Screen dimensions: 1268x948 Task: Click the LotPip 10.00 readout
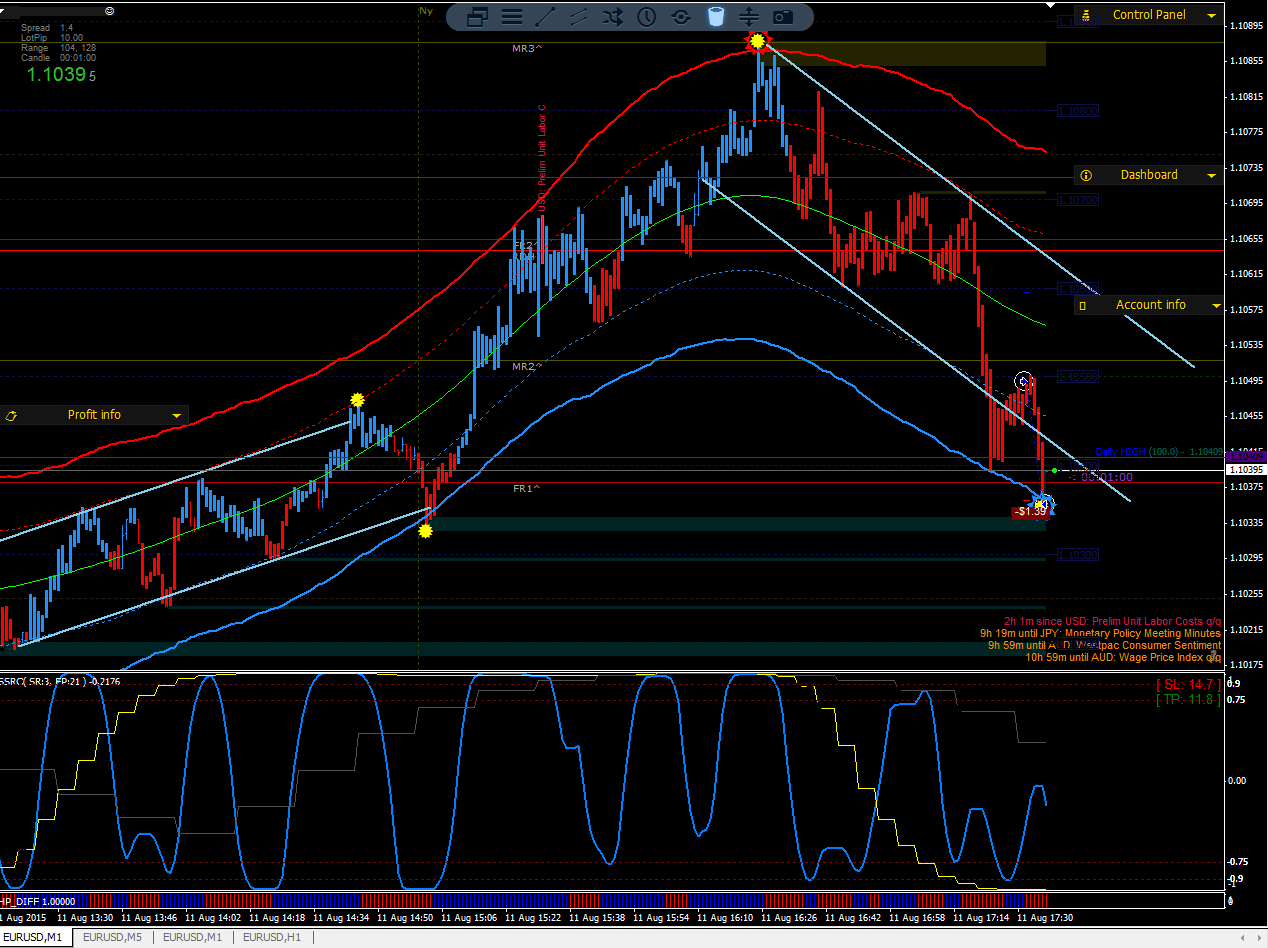coord(52,38)
